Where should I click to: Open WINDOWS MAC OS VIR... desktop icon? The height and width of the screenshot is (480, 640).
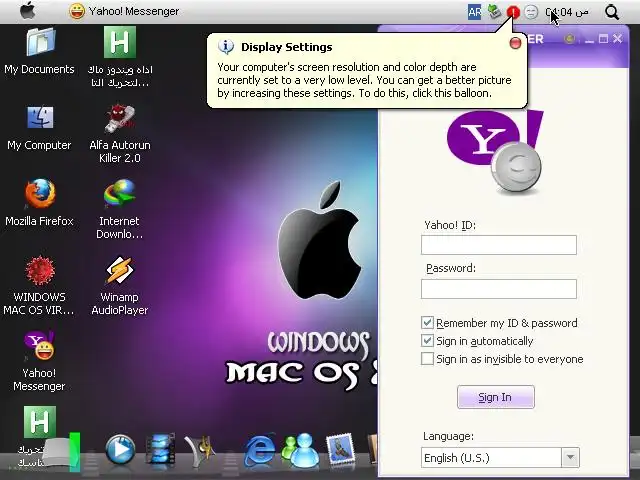[x=40, y=286]
